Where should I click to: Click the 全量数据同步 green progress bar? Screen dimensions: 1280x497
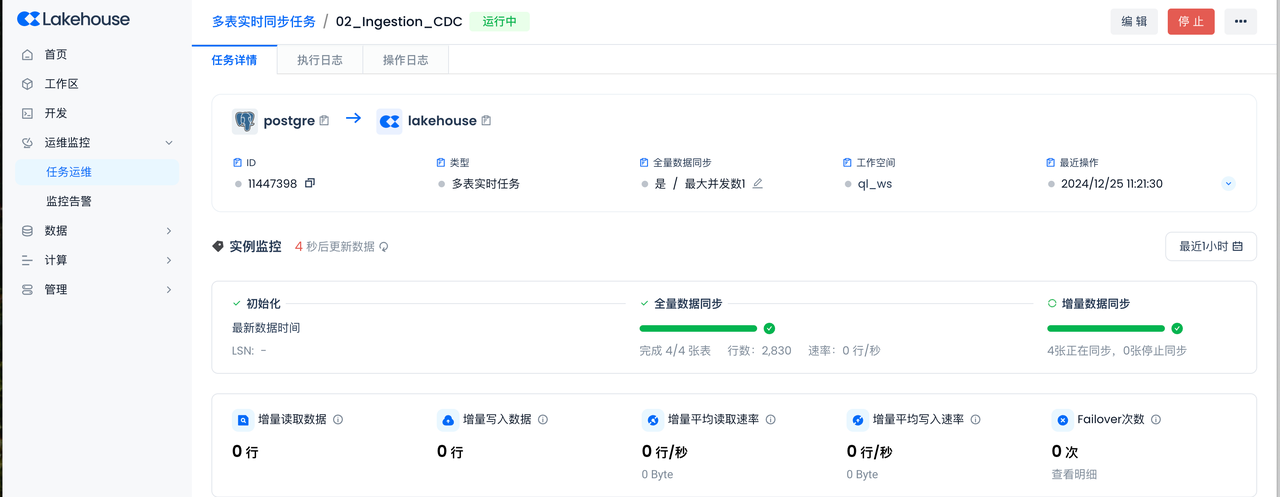click(698, 328)
